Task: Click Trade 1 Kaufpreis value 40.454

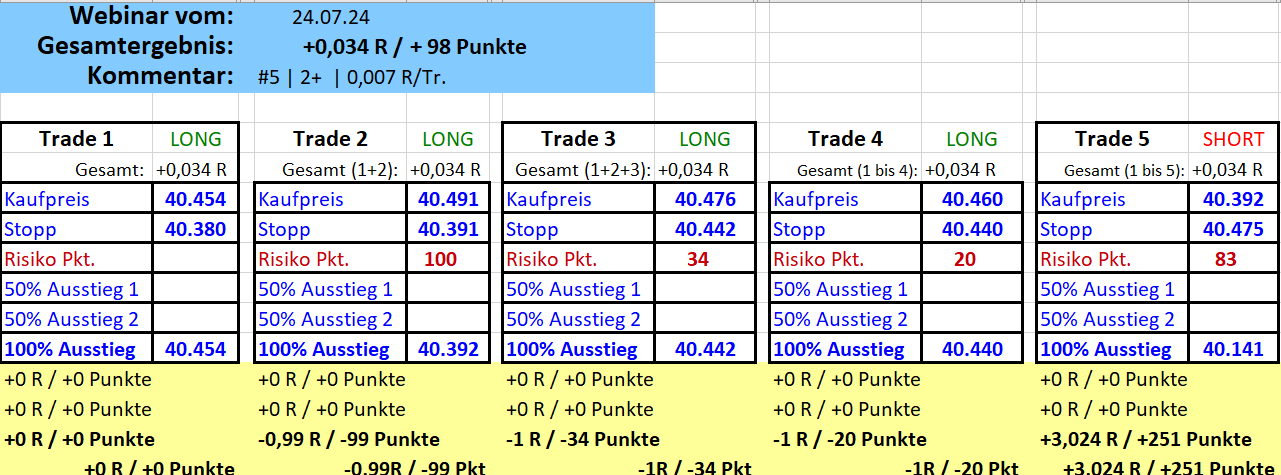Action: point(196,199)
